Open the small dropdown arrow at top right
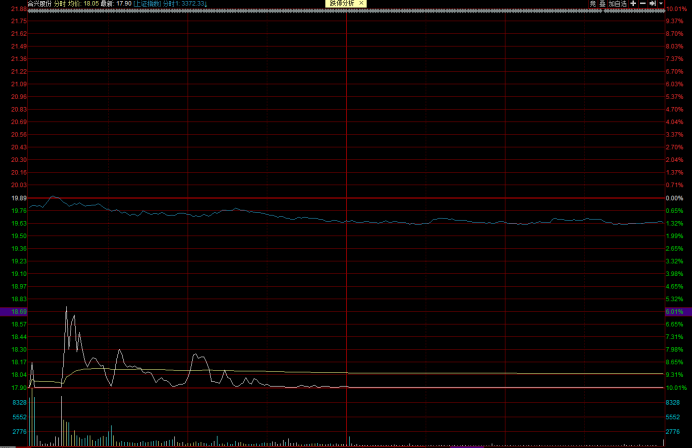Image resolution: width=692 pixels, height=448 pixels. coord(661,4)
